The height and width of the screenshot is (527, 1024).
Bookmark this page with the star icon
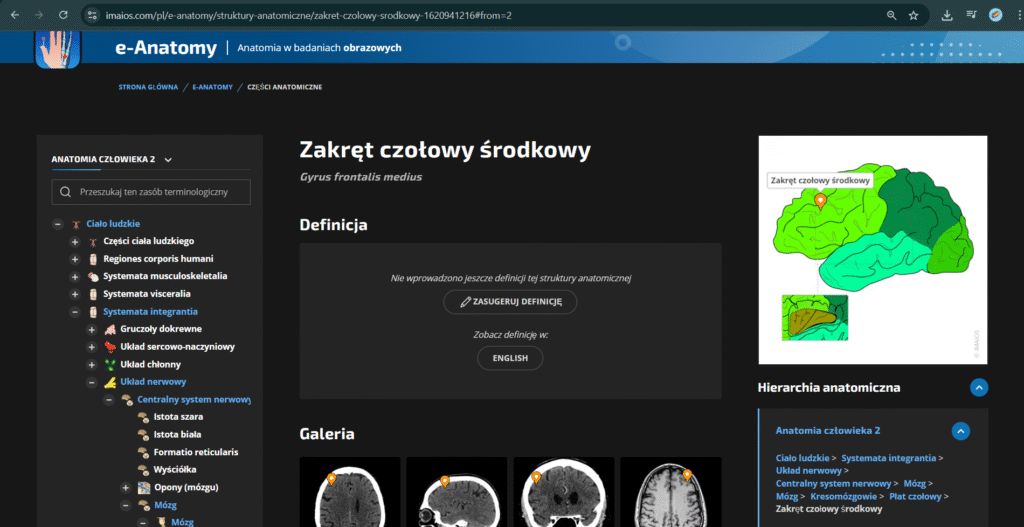point(913,15)
